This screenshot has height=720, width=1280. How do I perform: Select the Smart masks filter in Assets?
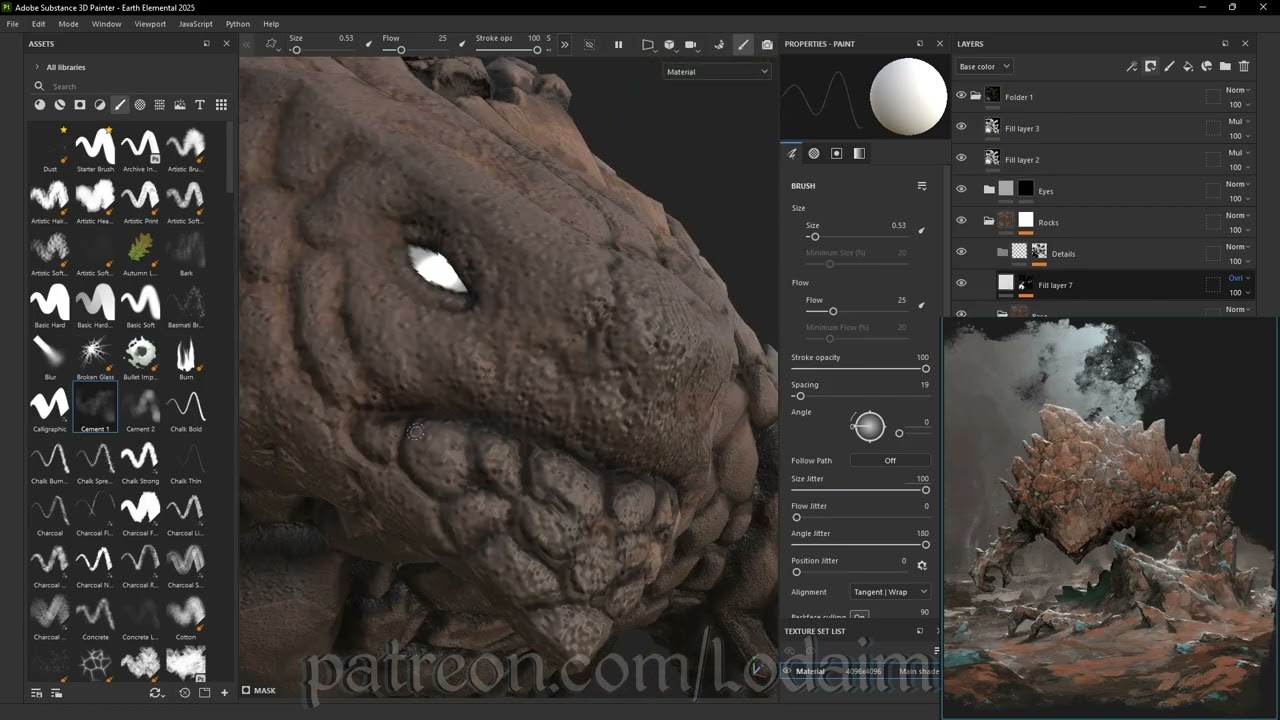pos(80,105)
